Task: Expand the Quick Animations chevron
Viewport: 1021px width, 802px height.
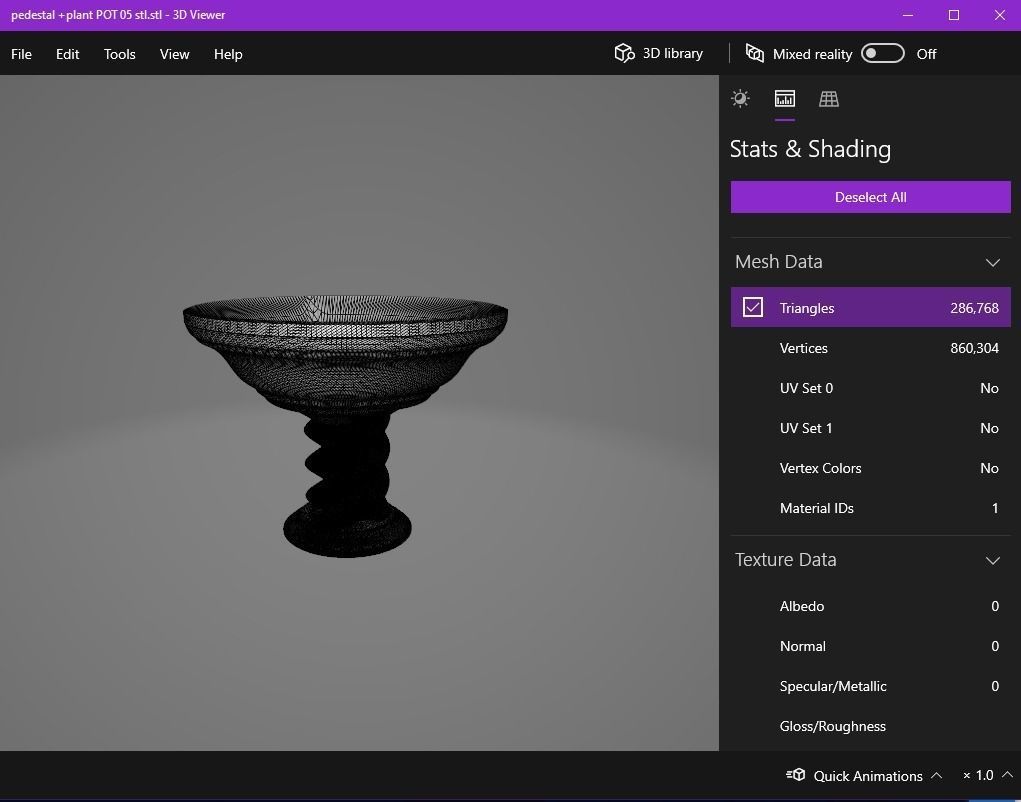Action: (936, 775)
